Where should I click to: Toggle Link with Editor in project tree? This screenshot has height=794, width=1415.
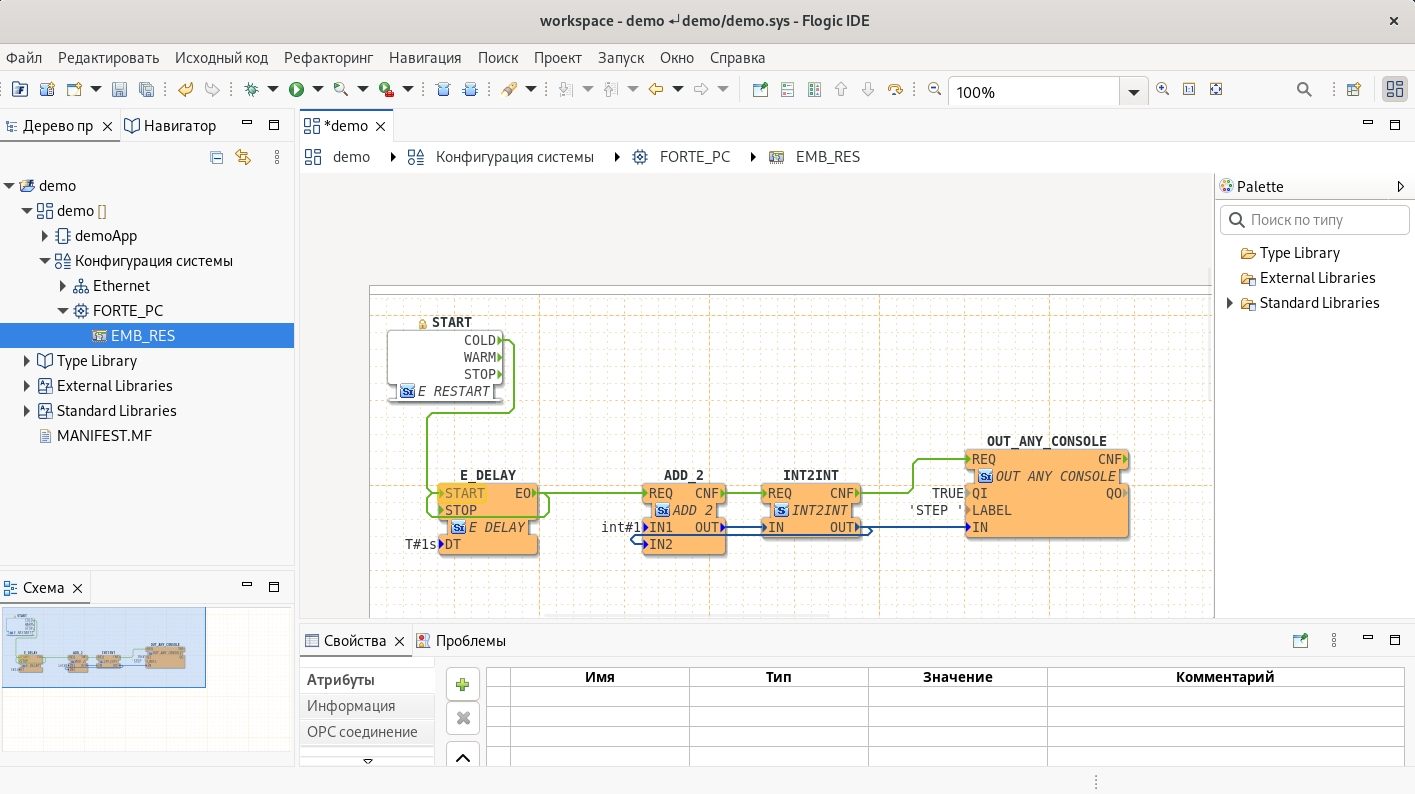(242, 157)
